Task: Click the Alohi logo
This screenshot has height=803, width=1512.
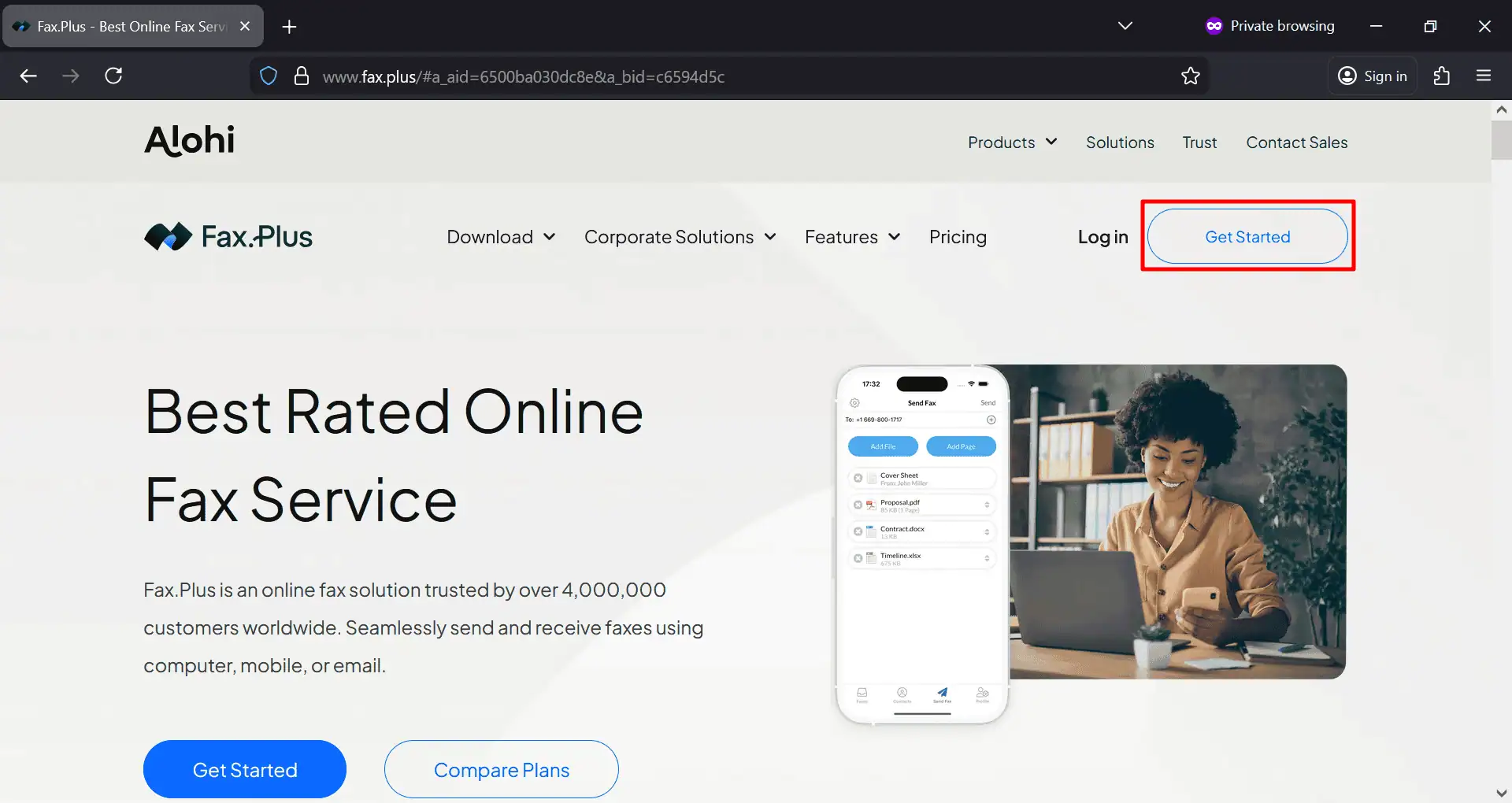Action: coord(190,141)
